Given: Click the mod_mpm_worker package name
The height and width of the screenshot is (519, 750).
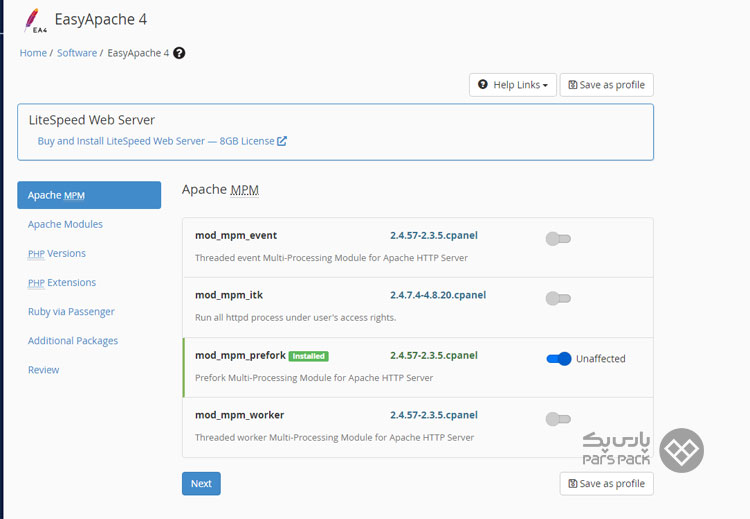Looking at the screenshot, I should click(x=240, y=415).
